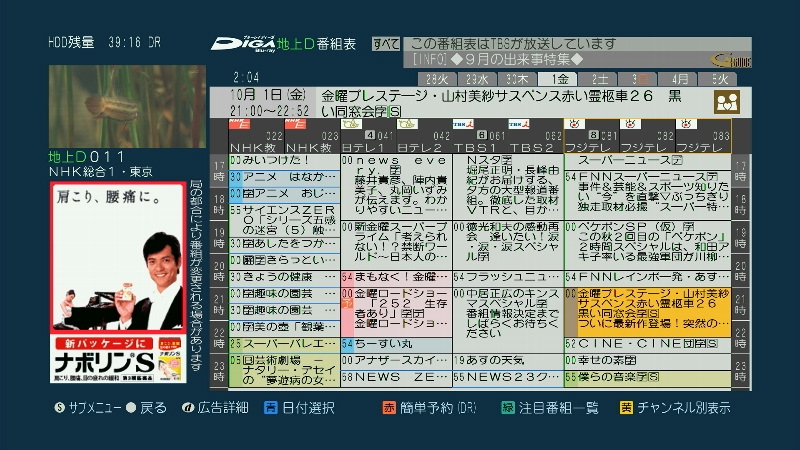Viewport: 800px width, 450px height.
Task: Select program フラッシュニュ…
Action: 508,277
